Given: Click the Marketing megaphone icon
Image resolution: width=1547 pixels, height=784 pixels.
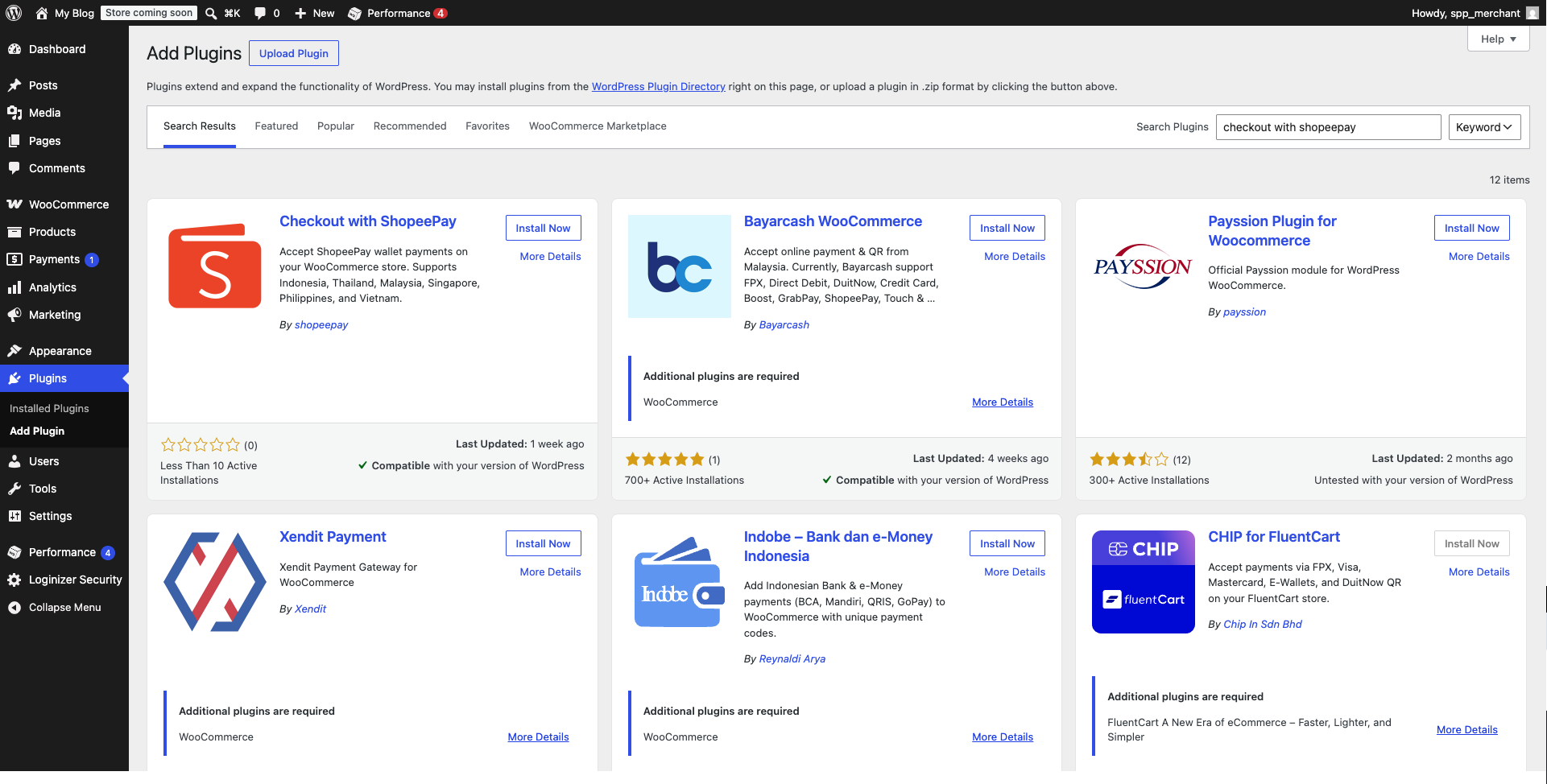Looking at the screenshot, I should coord(14,315).
